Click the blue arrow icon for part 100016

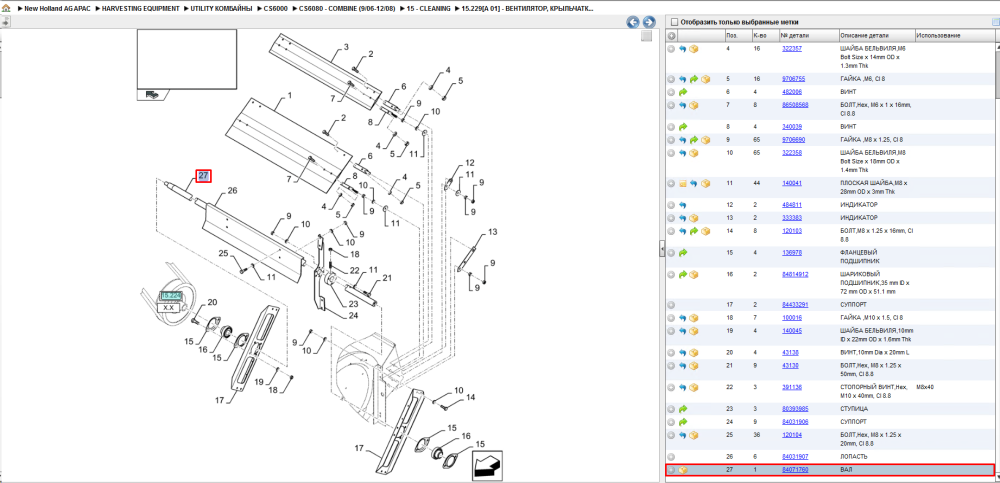coord(682,318)
